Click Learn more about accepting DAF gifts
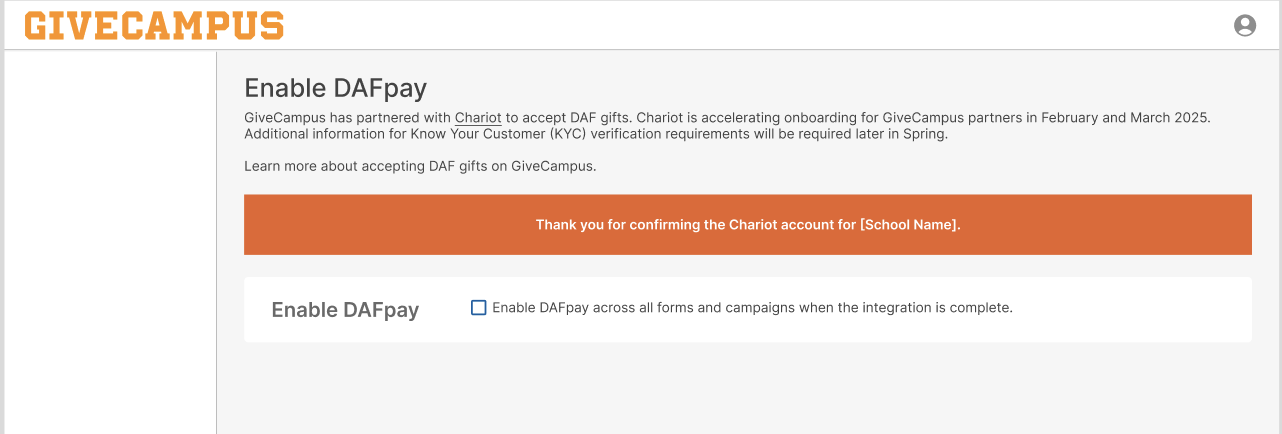This screenshot has width=1282, height=434. [x=420, y=166]
